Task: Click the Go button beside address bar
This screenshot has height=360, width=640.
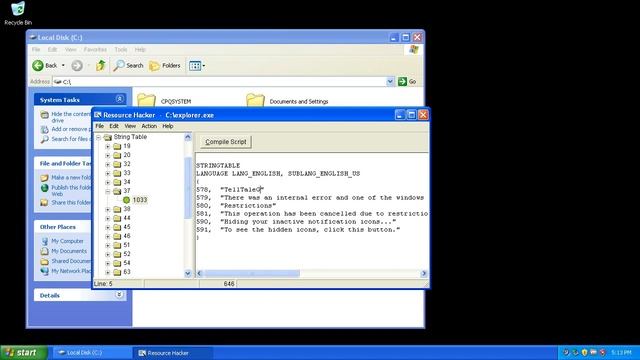Action: click(x=407, y=82)
